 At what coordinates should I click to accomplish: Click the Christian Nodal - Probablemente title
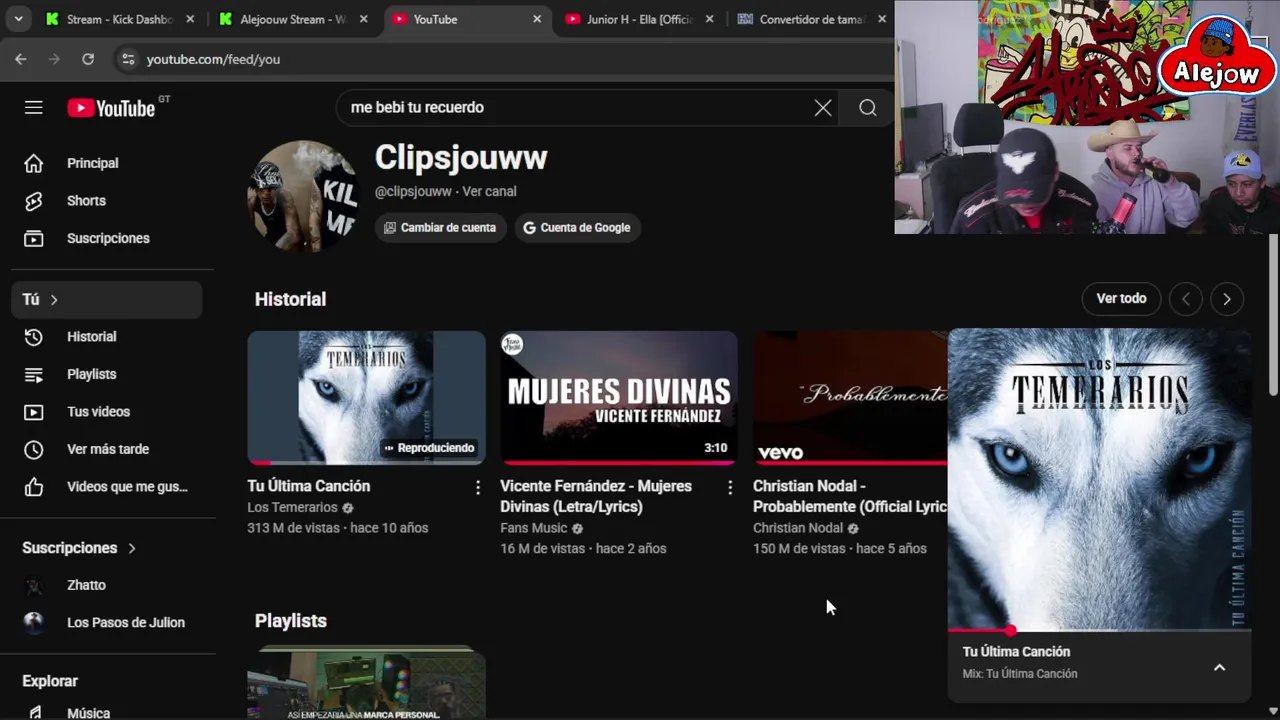pyautogui.click(x=849, y=497)
